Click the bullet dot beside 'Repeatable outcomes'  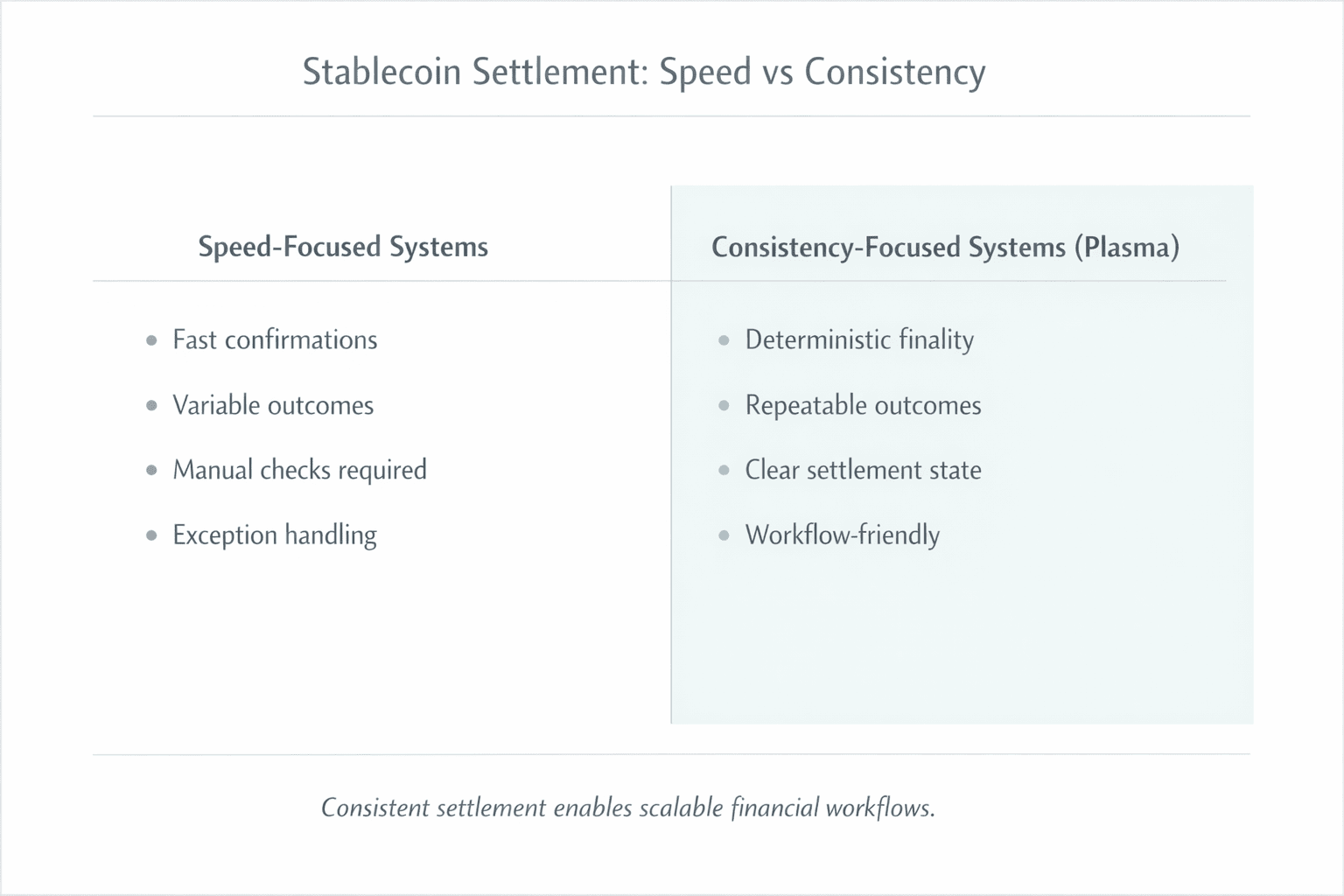(x=724, y=405)
